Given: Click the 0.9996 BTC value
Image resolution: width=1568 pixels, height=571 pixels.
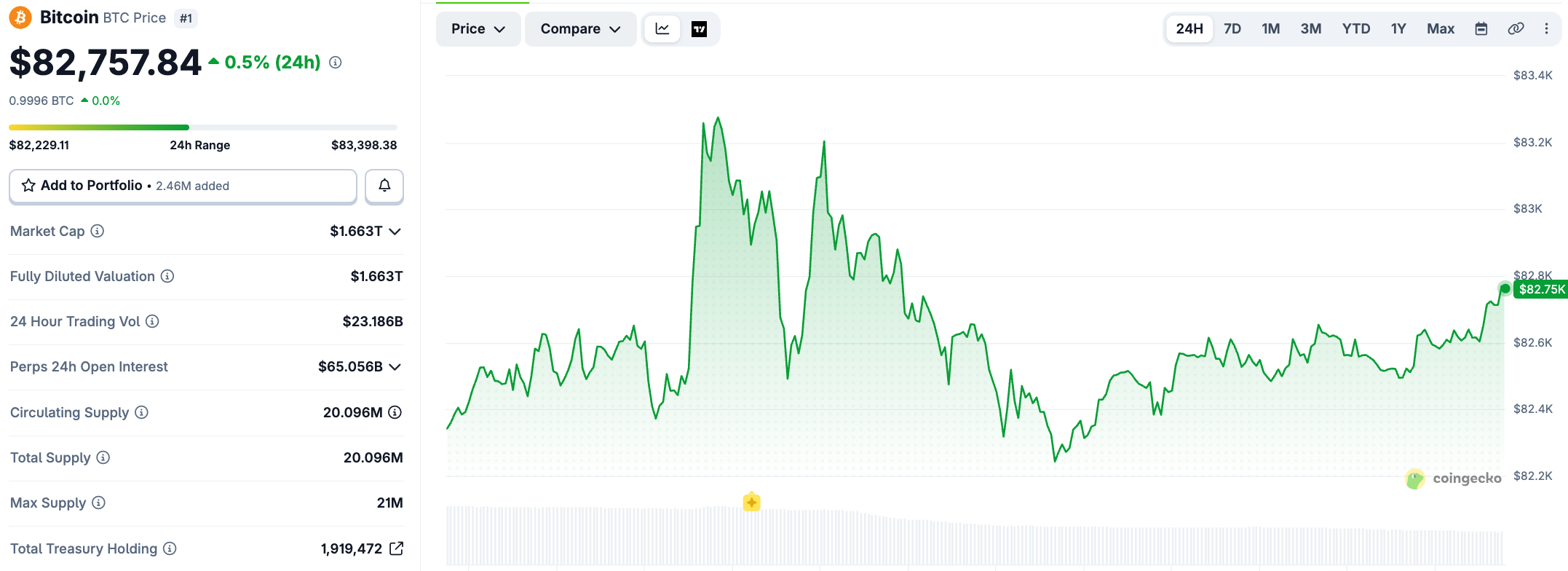Looking at the screenshot, I should [41, 101].
